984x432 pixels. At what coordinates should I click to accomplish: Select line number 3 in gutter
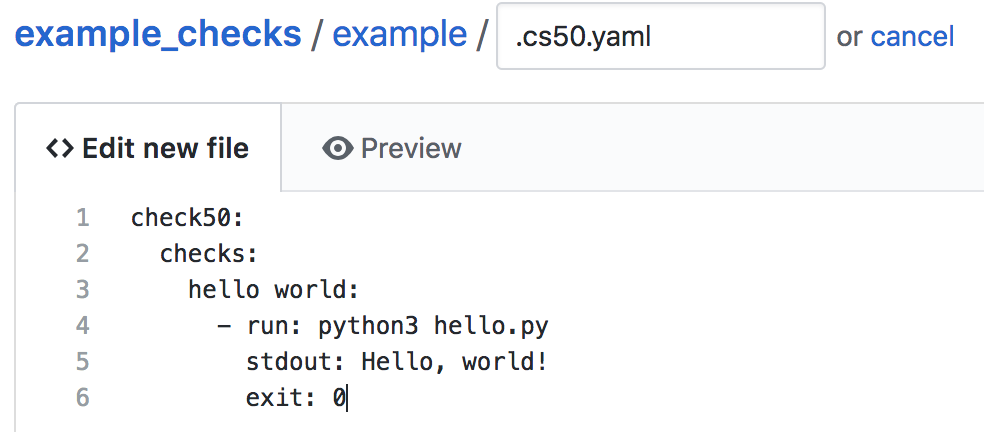pyautogui.click(x=82, y=290)
